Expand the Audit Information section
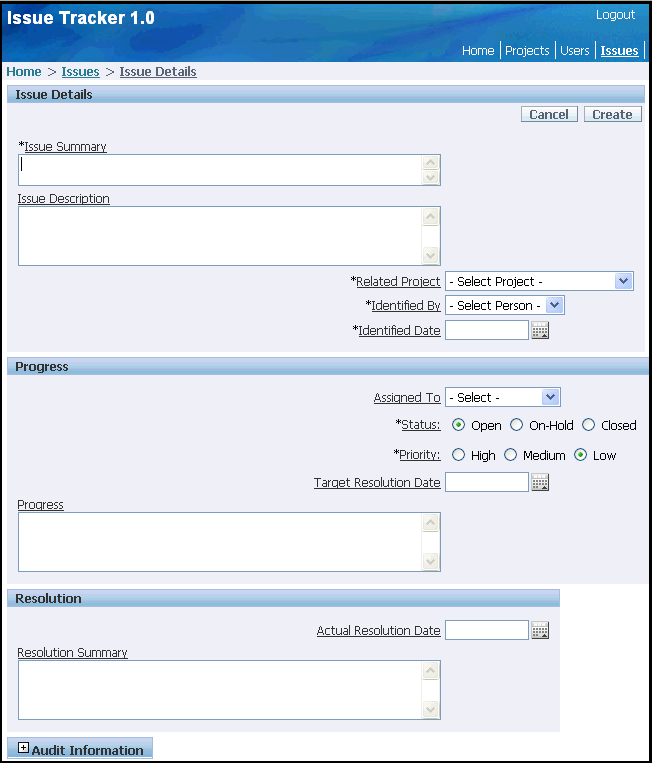This screenshot has width=652, height=763. click(x=24, y=749)
